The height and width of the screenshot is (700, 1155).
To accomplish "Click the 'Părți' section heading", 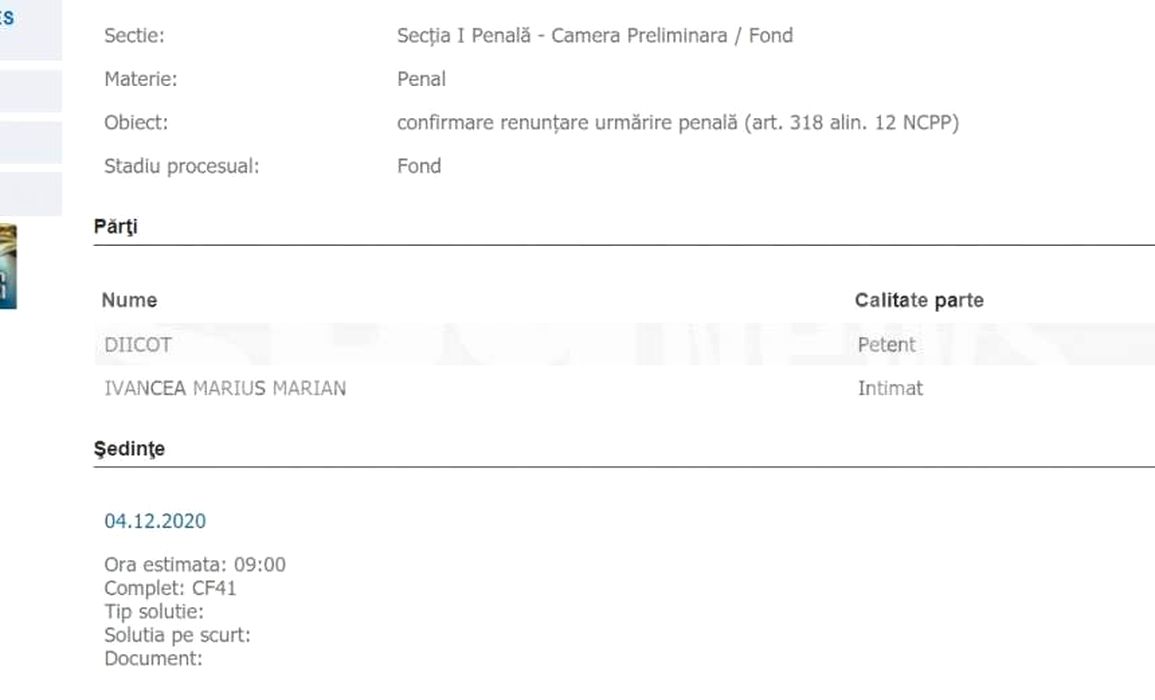I will [116, 227].
